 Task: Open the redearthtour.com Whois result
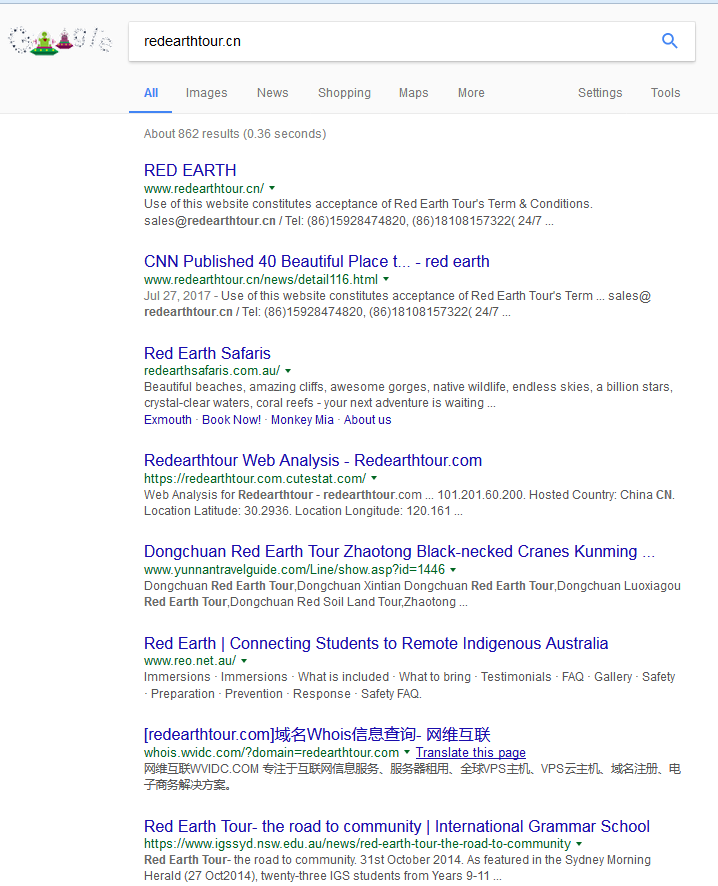click(317, 735)
